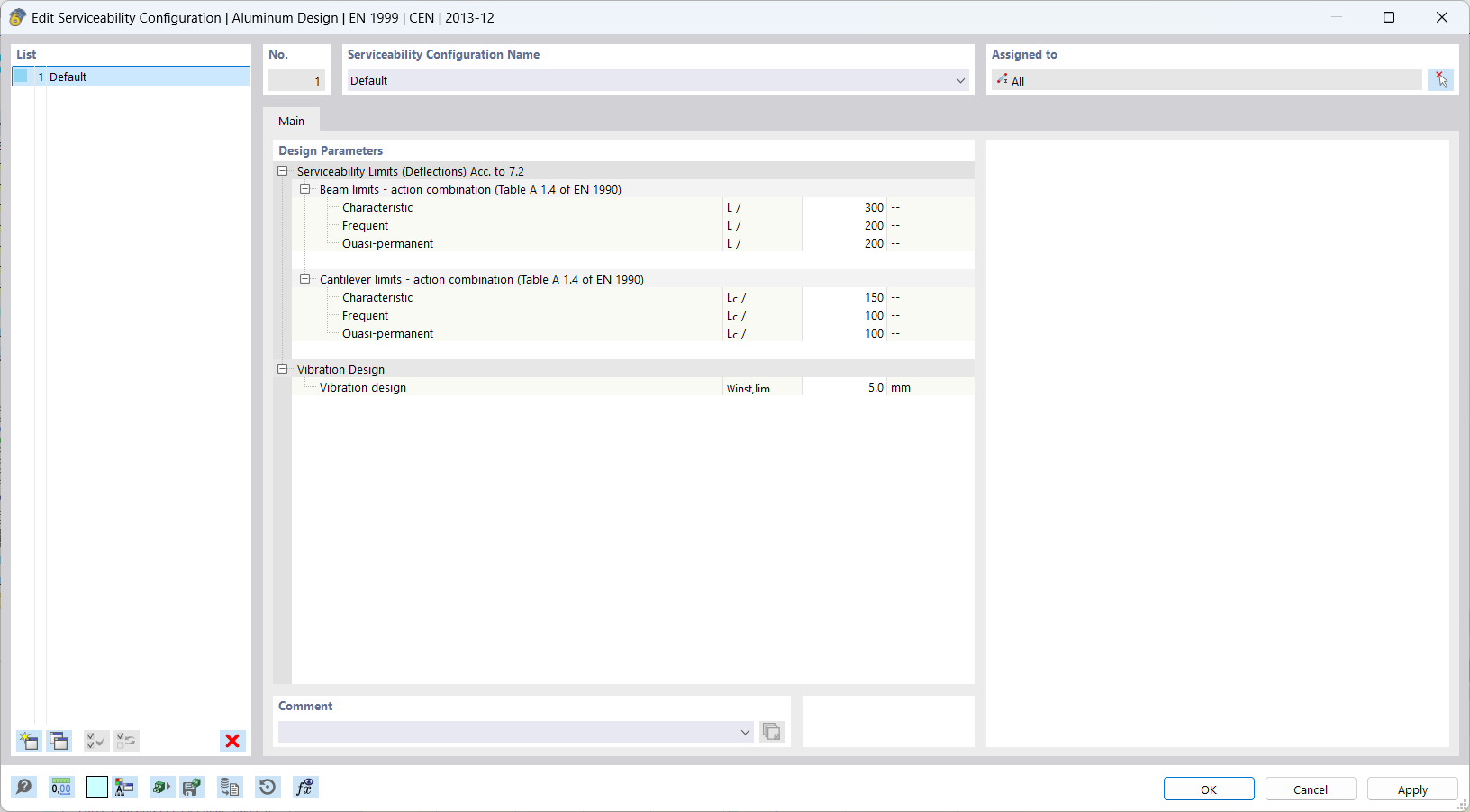Viewport: 1470px width, 812px height.
Task: Collapse the Serviceability Limits (Deflections) section
Action: (282, 170)
